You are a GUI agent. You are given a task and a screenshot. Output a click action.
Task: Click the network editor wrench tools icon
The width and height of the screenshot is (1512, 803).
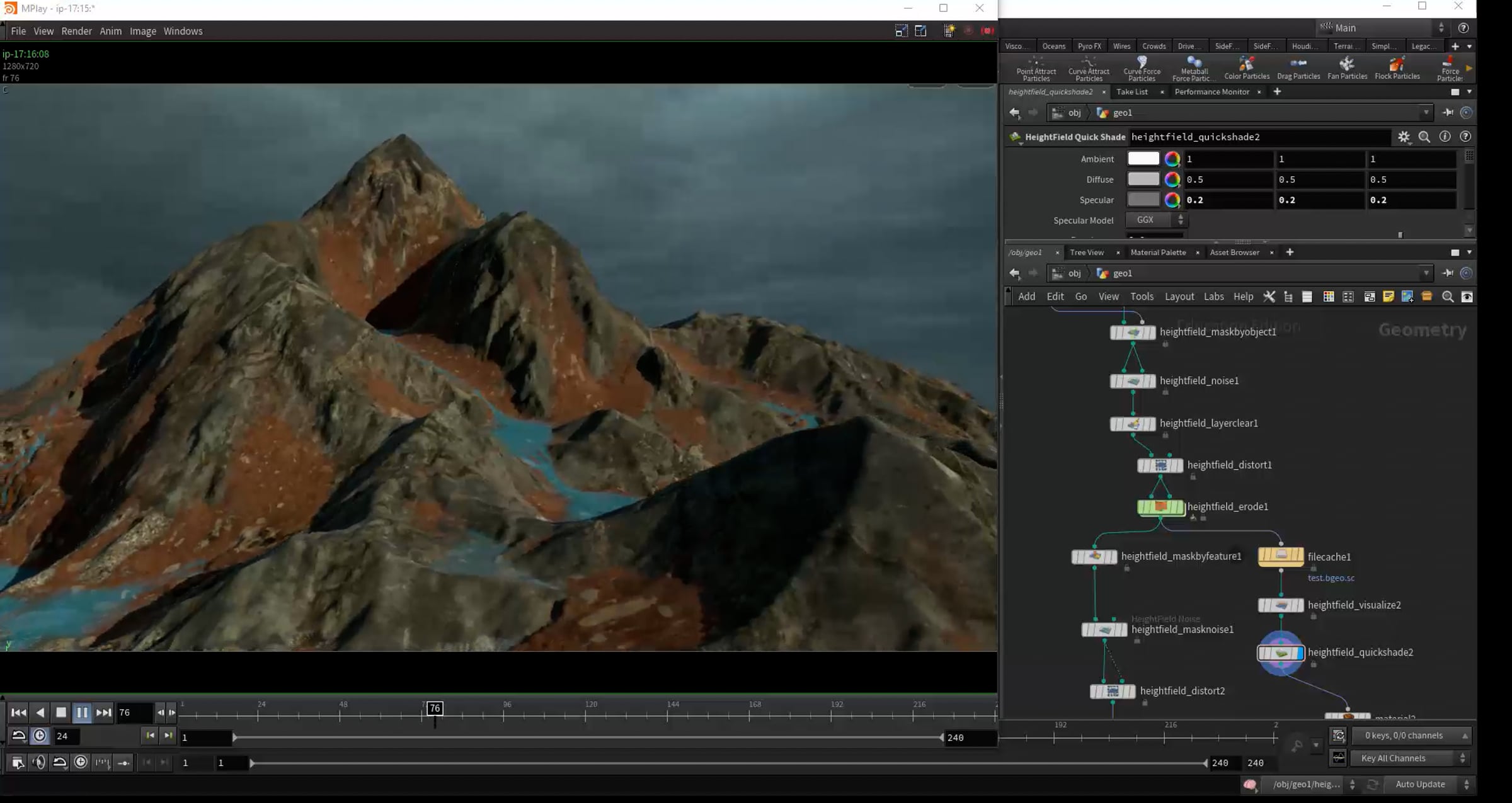(1269, 297)
